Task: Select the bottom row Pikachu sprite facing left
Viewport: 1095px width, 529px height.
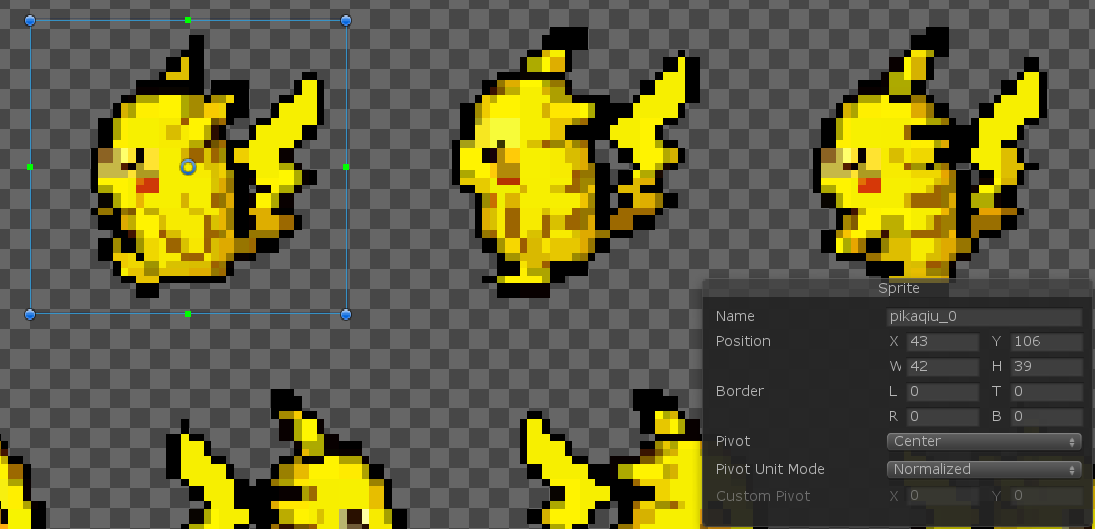Action: 286,459
